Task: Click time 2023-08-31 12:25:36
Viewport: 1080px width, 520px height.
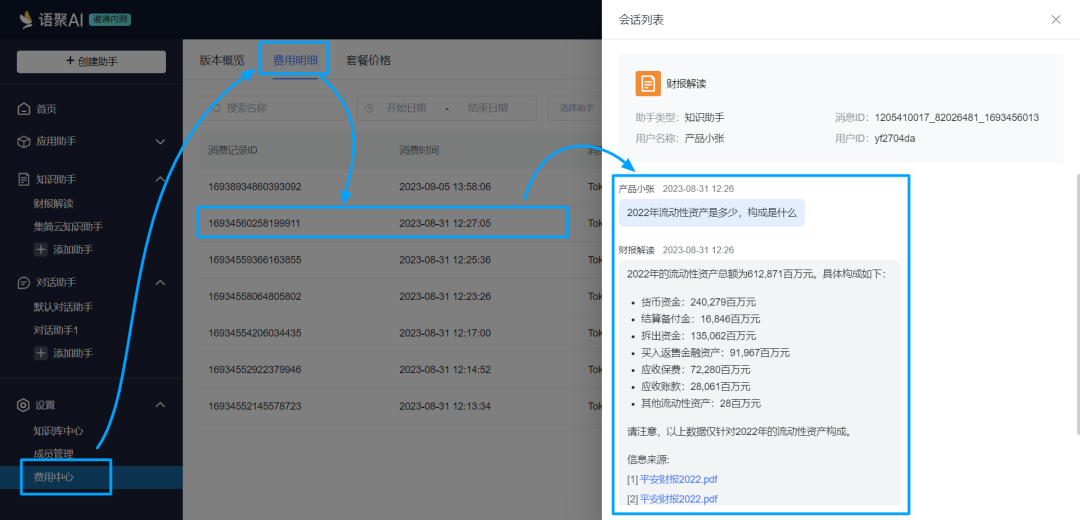Action: pyautogui.click(x=445, y=260)
